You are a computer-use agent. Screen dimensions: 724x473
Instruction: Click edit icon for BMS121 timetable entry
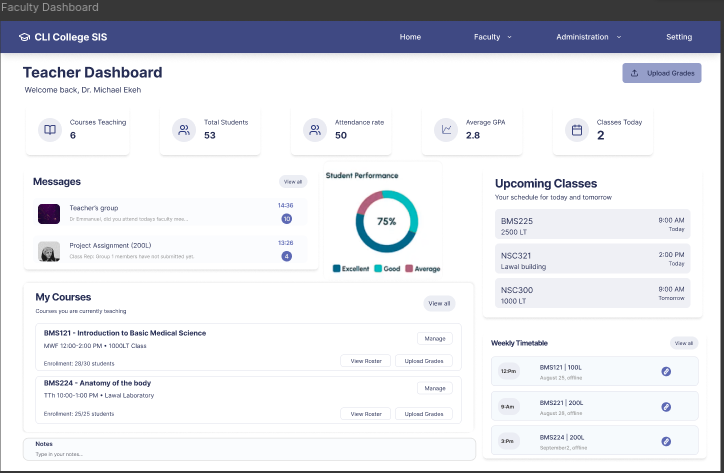(x=666, y=372)
